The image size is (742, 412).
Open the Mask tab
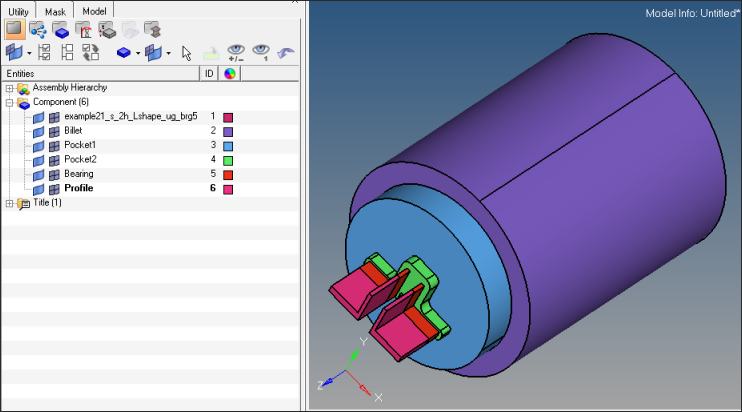pos(56,8)
